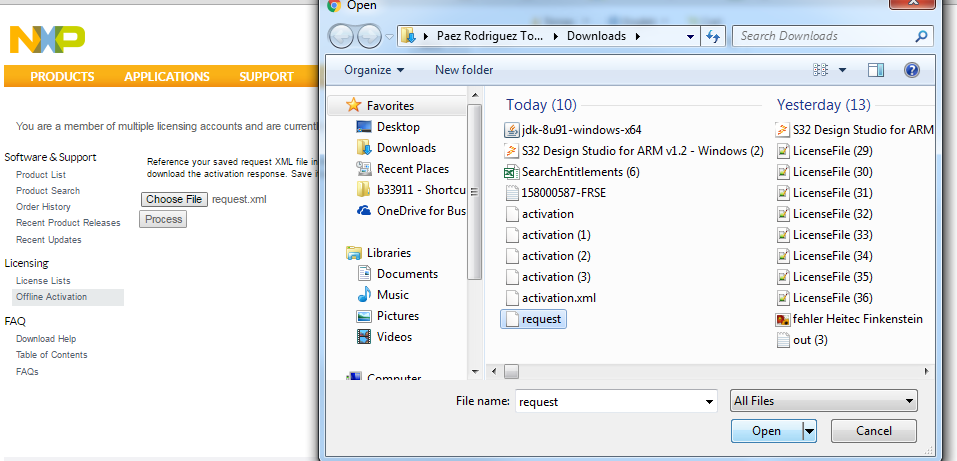Select the 158000587-FRSE text file
Viewport: 957px width, 461px height.
pyautogui.click(x=555, y=193)
